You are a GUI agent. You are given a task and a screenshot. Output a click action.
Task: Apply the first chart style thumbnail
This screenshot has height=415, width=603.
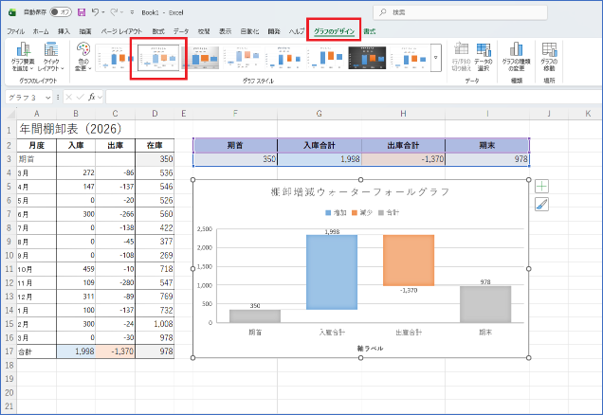pyautogui.click(x=116, y=57)
